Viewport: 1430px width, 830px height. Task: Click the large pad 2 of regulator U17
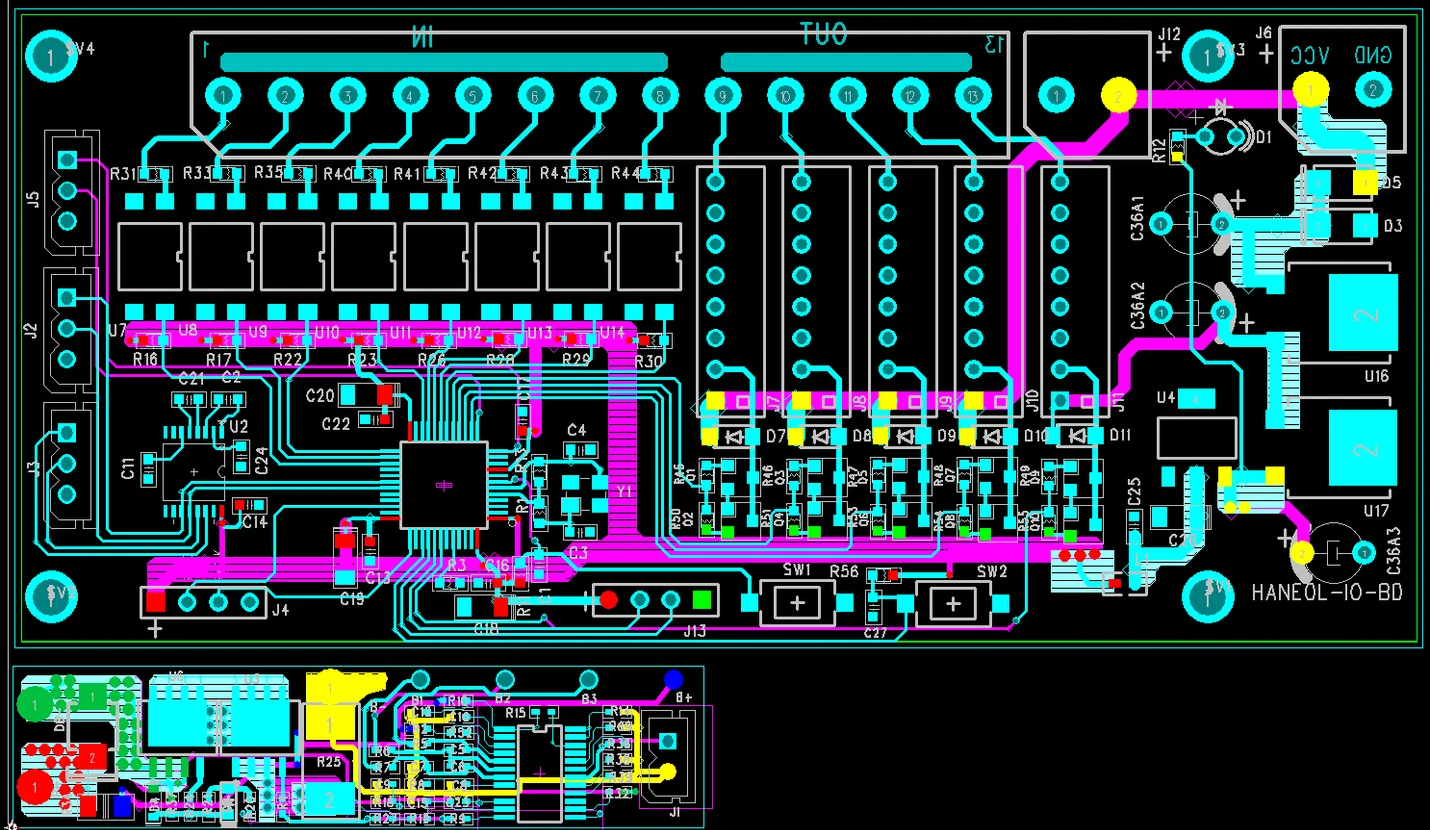pos(1361,448)
